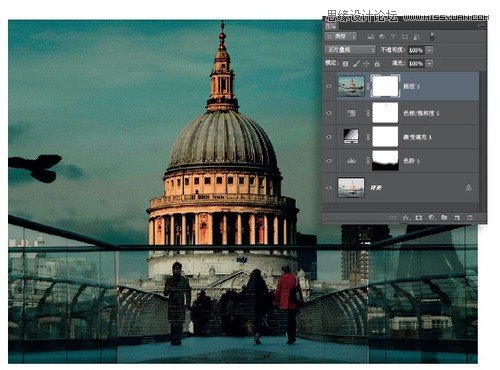Create a new layer icon
This screenshot has height=370, width=500.
click(x=457, y=218)
